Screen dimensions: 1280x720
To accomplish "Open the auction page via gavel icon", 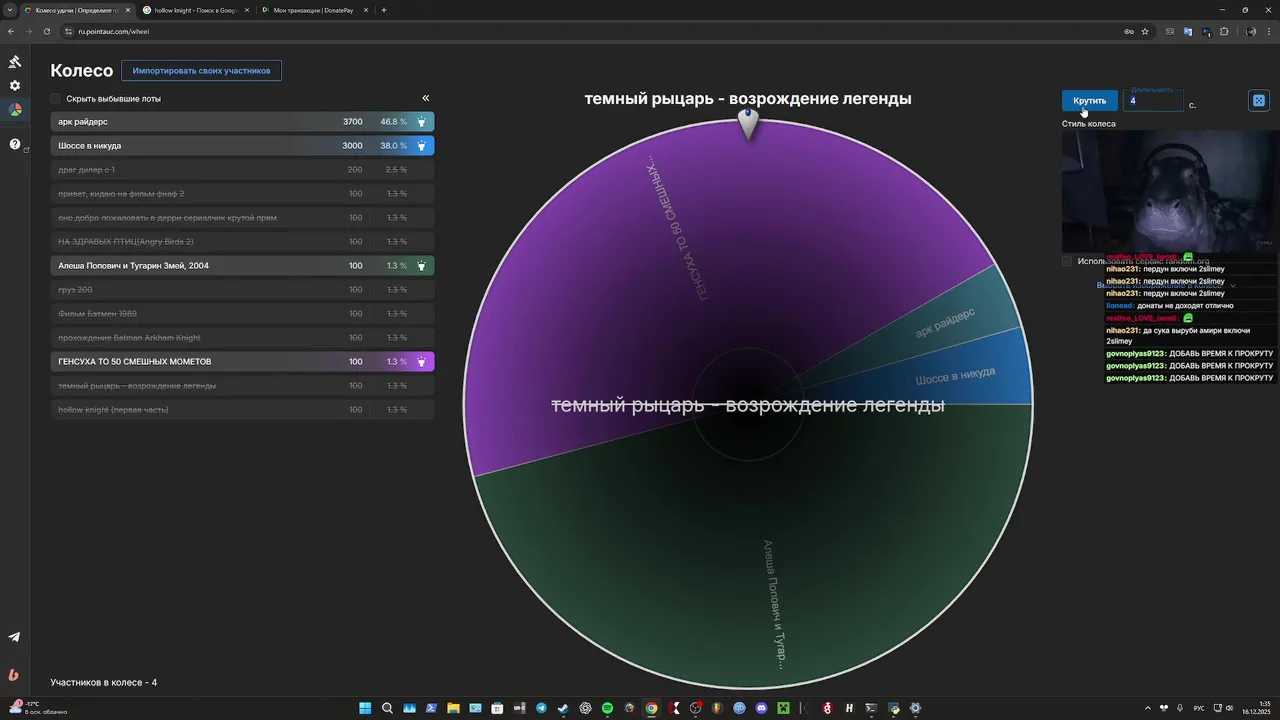I will pyautogui.click(x=15, y=61).
